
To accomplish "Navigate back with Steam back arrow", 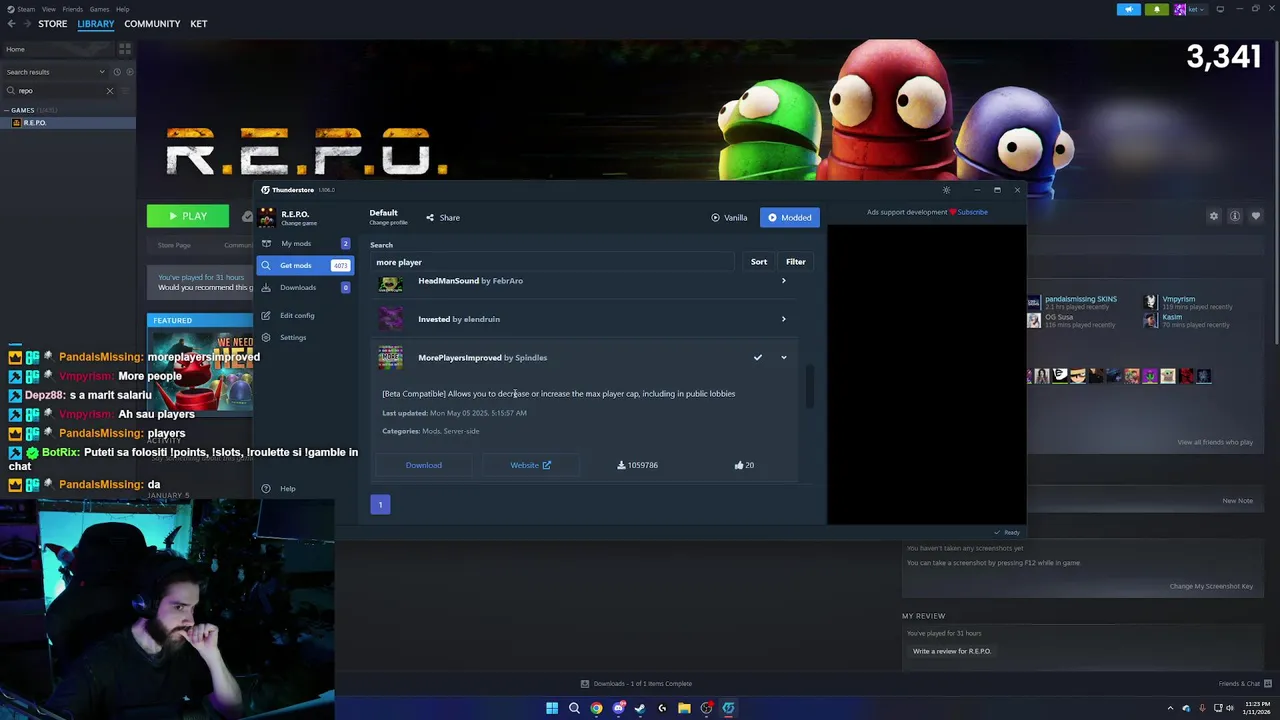I will pos(11,23).
